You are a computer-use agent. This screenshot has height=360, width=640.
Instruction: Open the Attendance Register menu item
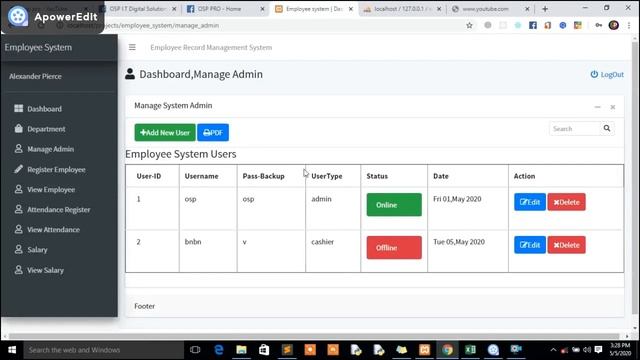pyautogui.click(x=59, y=209)
